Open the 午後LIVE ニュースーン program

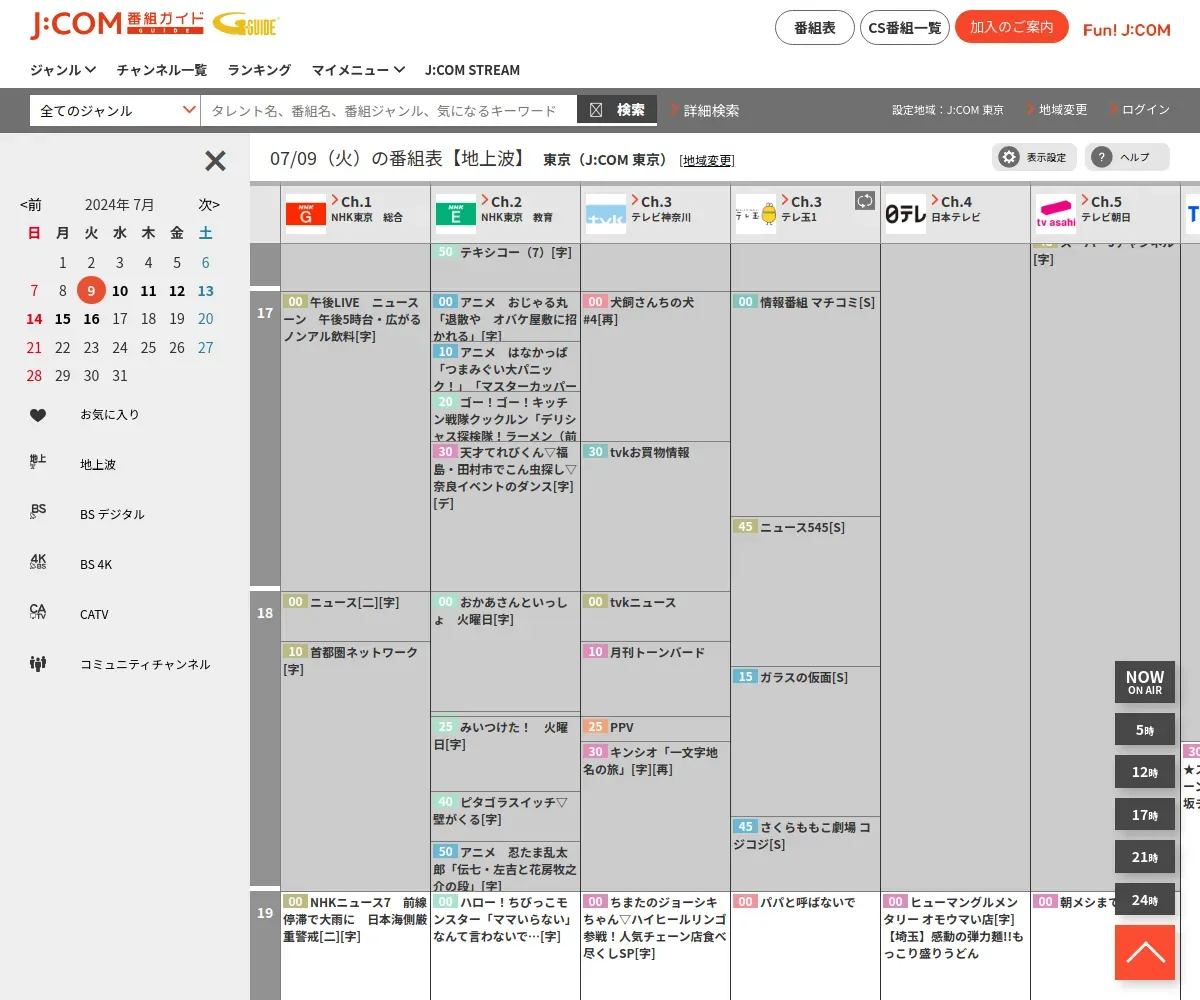[355, 440]
